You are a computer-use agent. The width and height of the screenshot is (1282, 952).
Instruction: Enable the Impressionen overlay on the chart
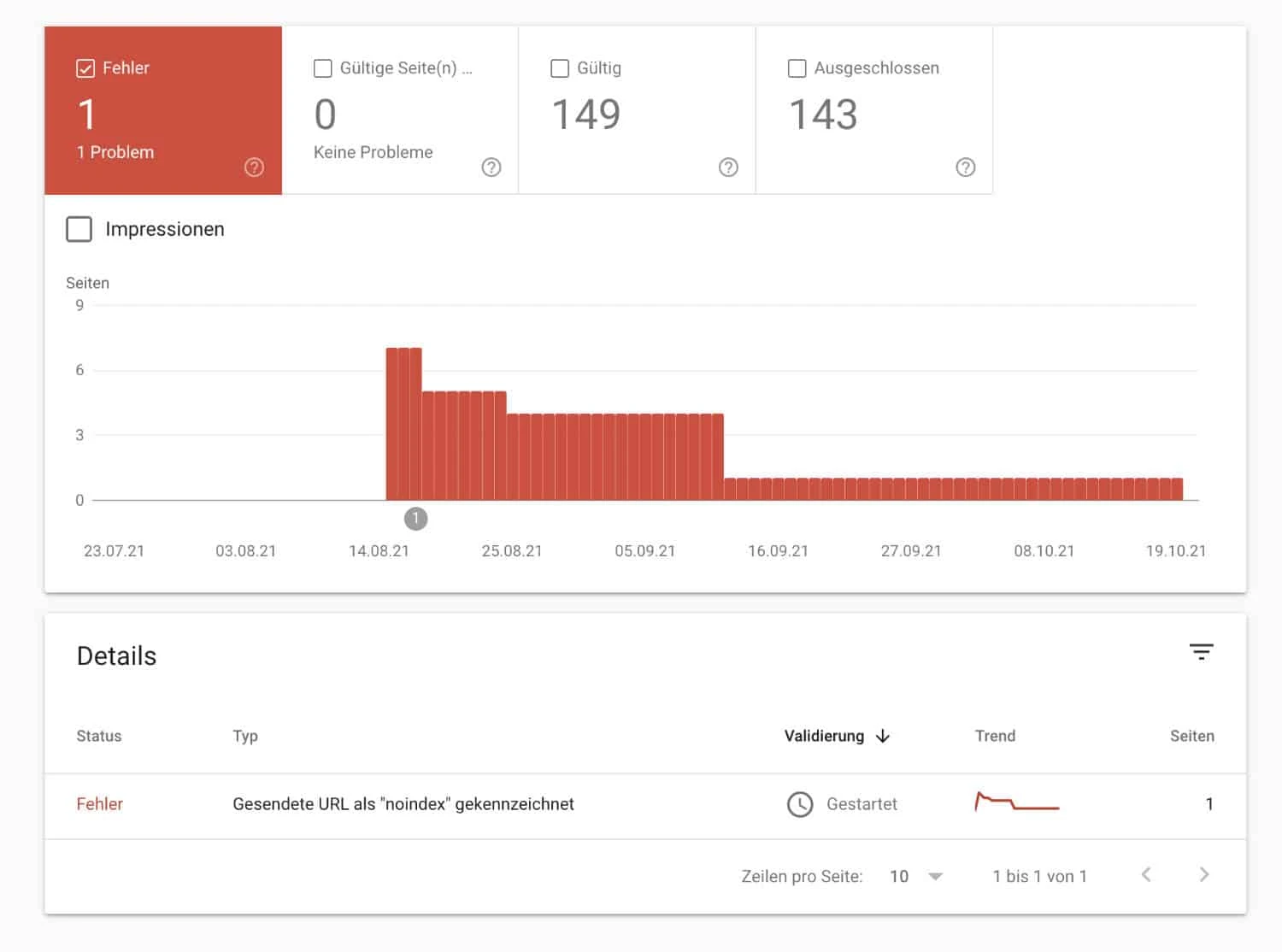(79, 229)
